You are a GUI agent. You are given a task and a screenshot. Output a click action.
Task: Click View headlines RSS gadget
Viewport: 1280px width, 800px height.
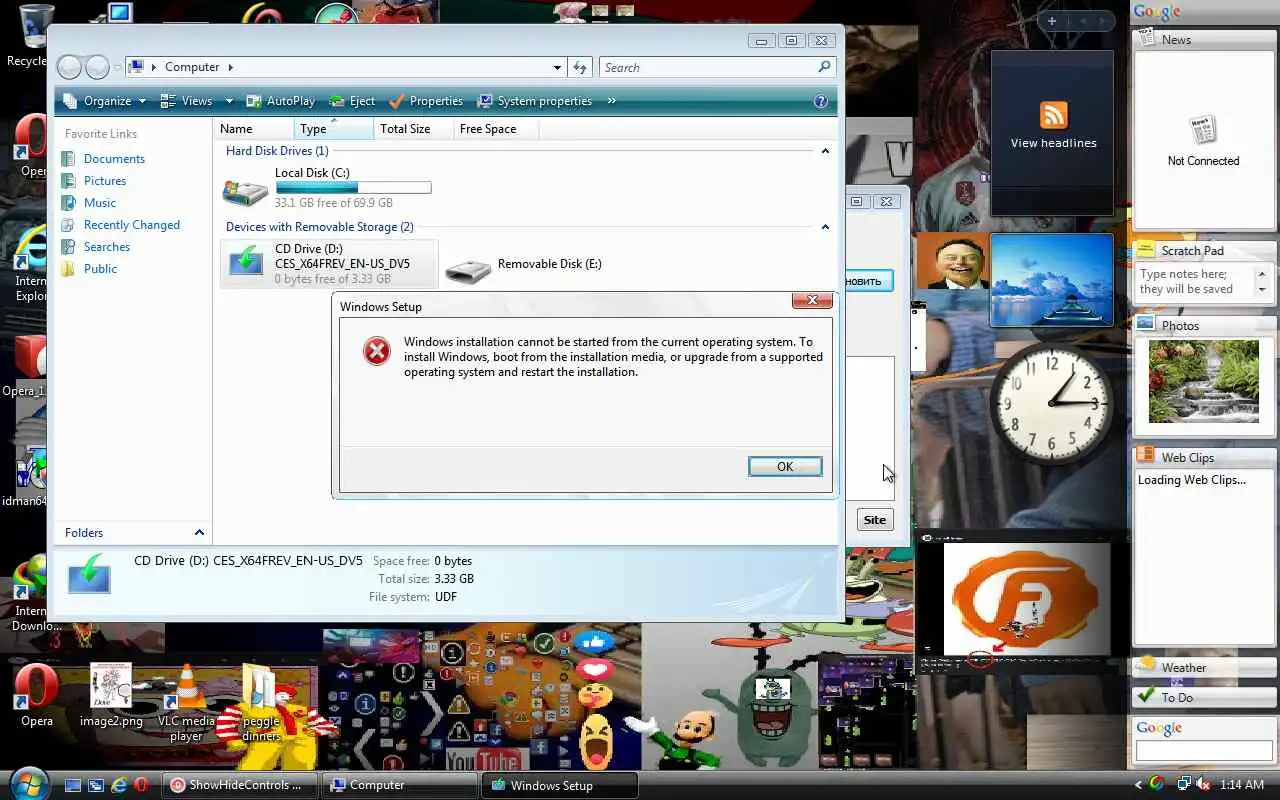(1053, 125)
